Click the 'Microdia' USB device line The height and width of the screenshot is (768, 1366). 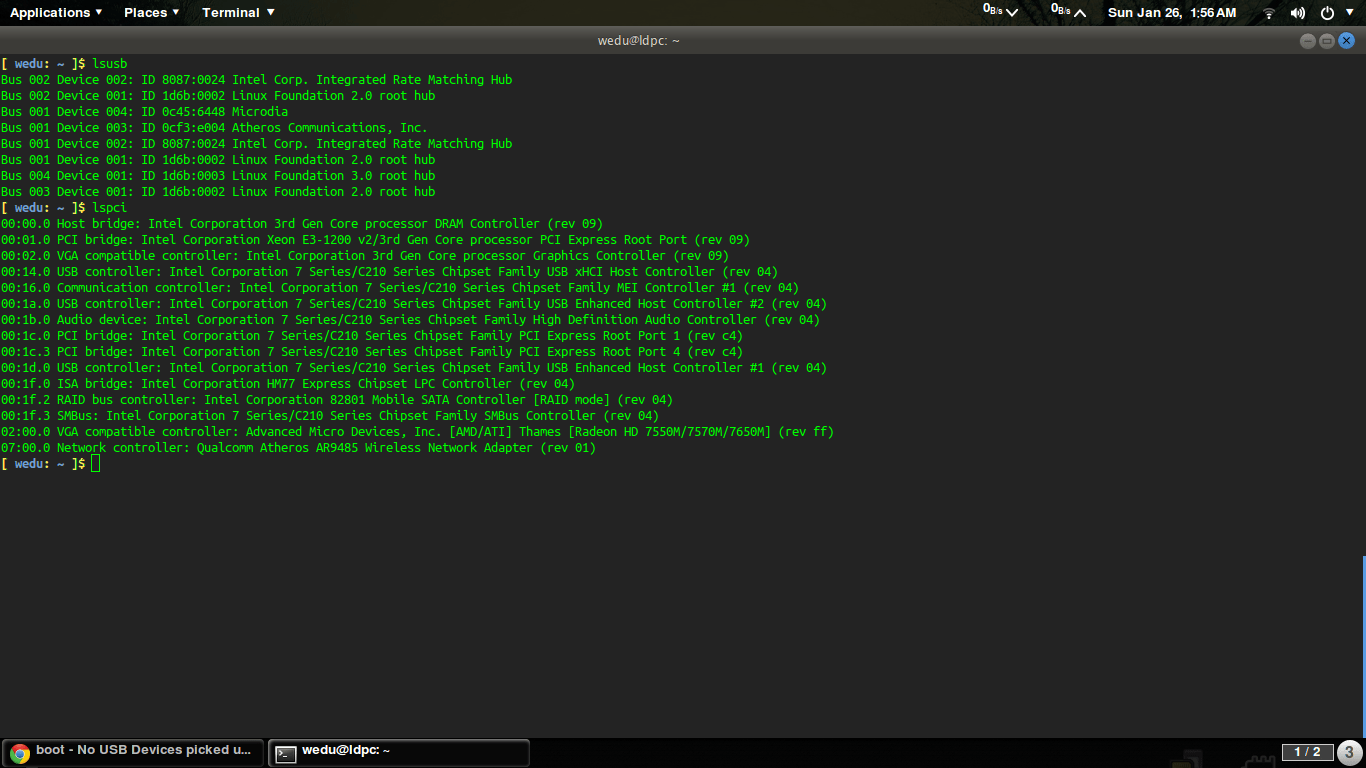tap(144, 112)
